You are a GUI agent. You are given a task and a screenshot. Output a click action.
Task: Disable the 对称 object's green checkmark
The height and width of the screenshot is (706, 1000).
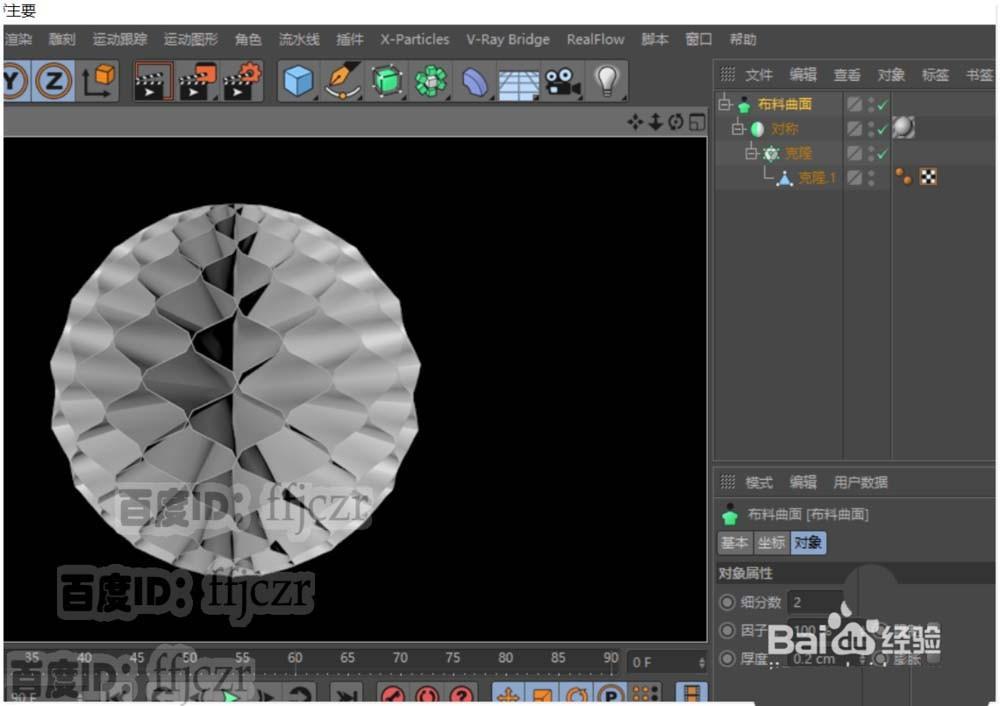884,128
